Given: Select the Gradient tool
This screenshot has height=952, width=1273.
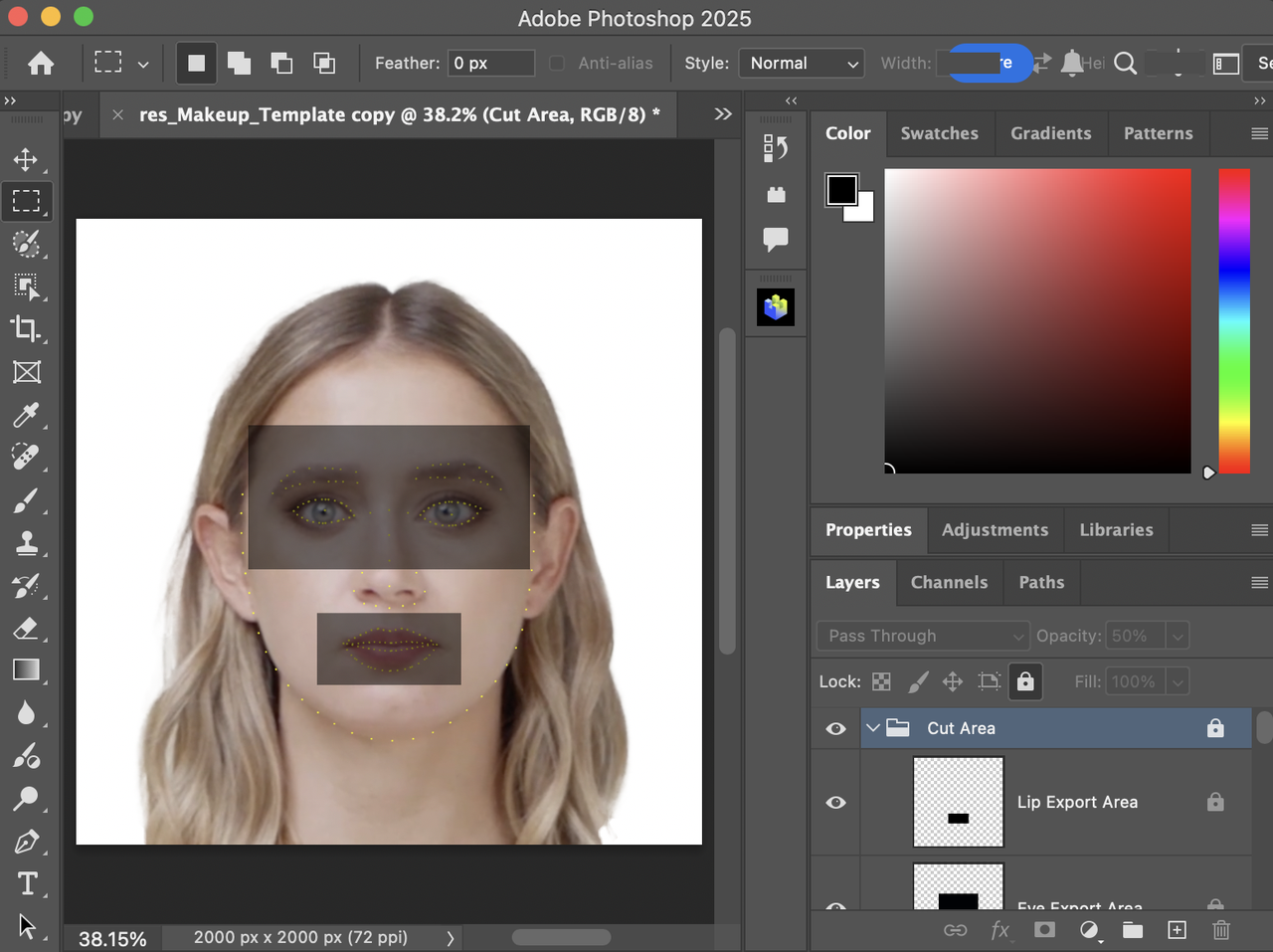Looking at the screenshot, I should pos(26,670).
